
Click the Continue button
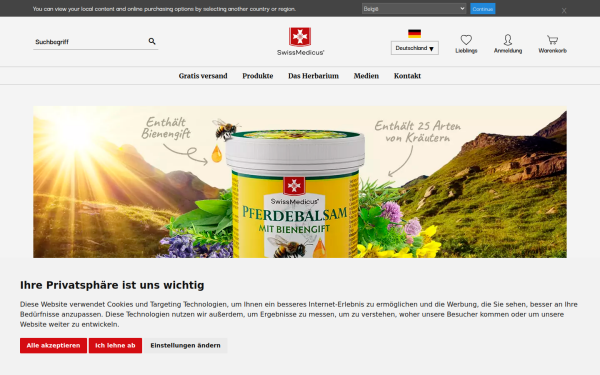[x=483, y=8]
